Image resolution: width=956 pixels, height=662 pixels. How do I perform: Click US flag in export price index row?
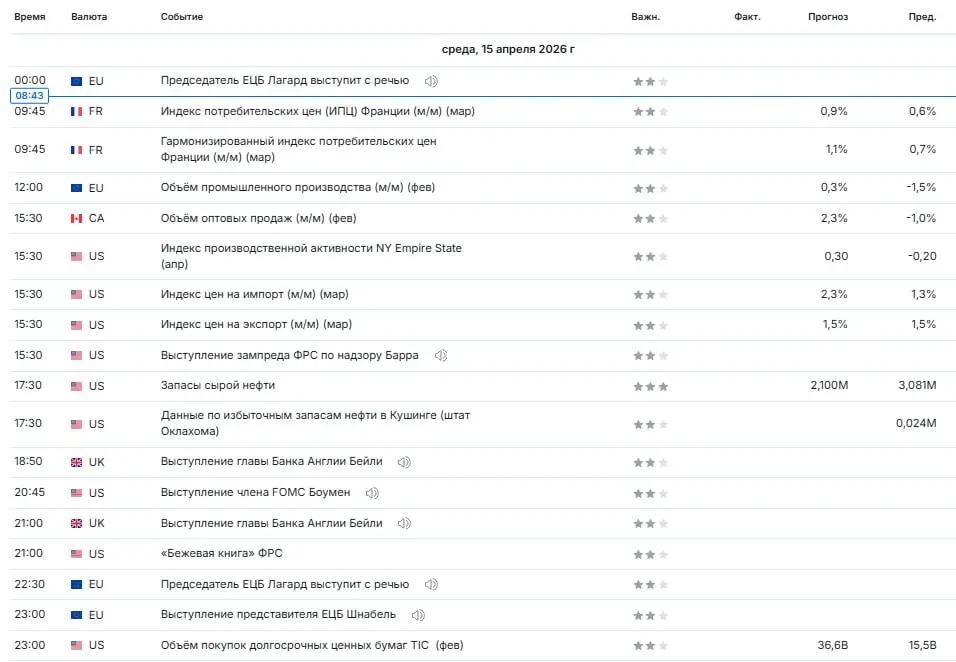[x=76, y=325]
